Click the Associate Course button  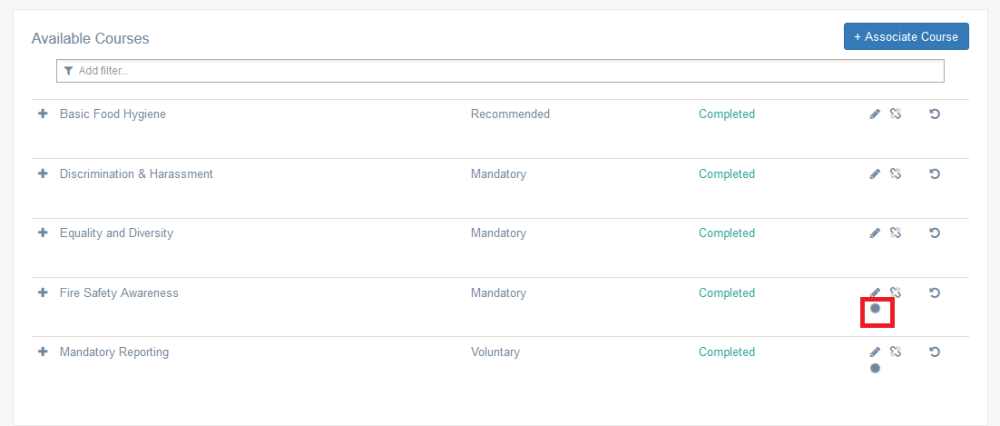[x=906, y=36]
